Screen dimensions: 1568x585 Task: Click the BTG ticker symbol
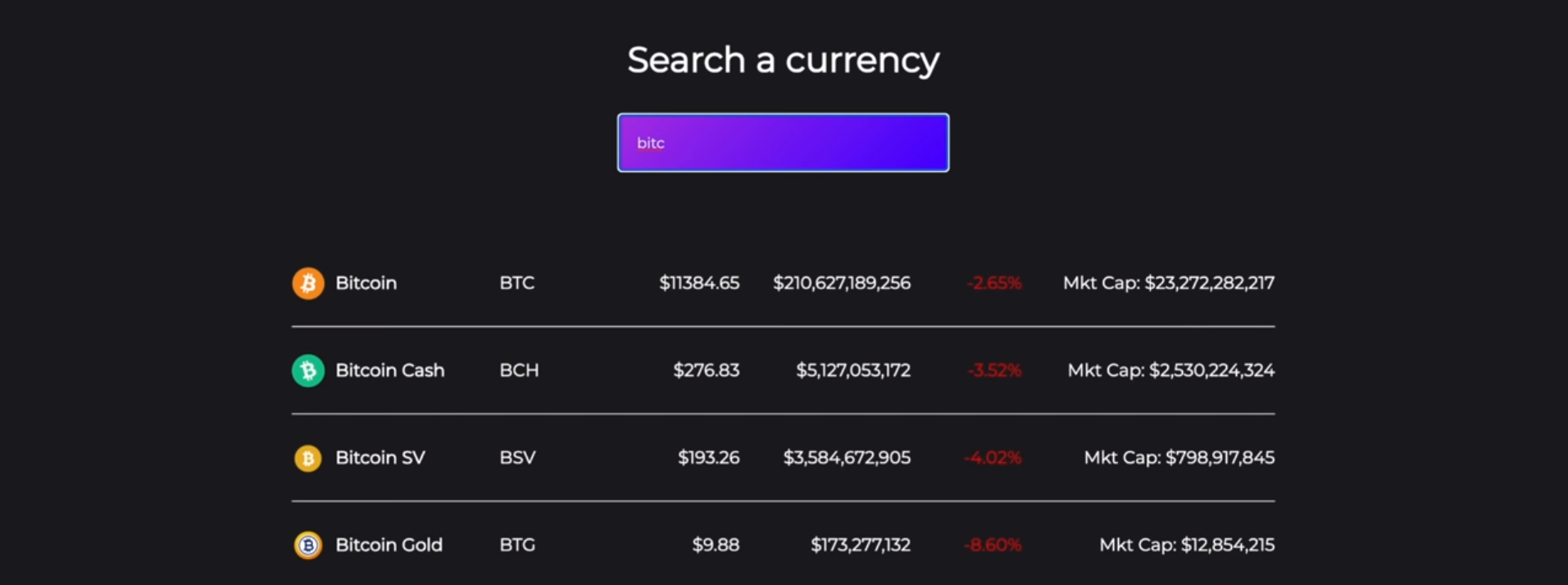pos(517,545)
